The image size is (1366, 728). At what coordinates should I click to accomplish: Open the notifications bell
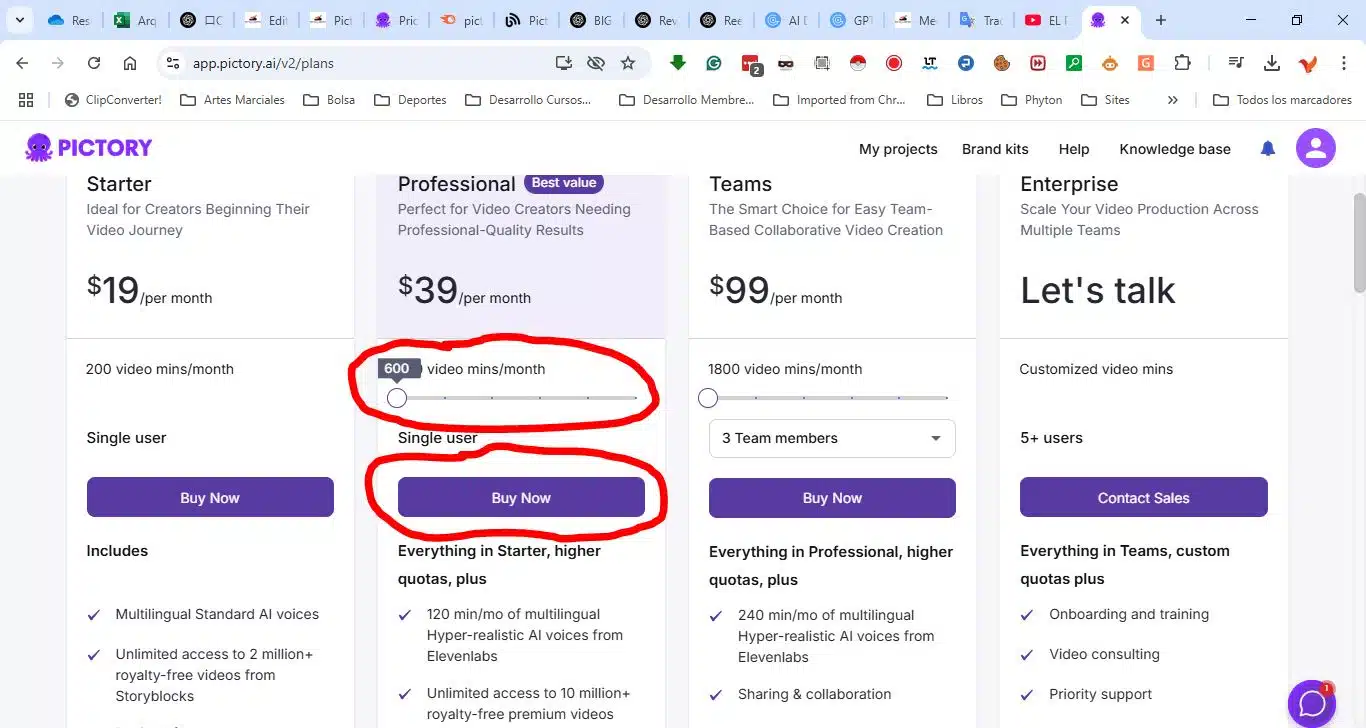[1268, 149]
